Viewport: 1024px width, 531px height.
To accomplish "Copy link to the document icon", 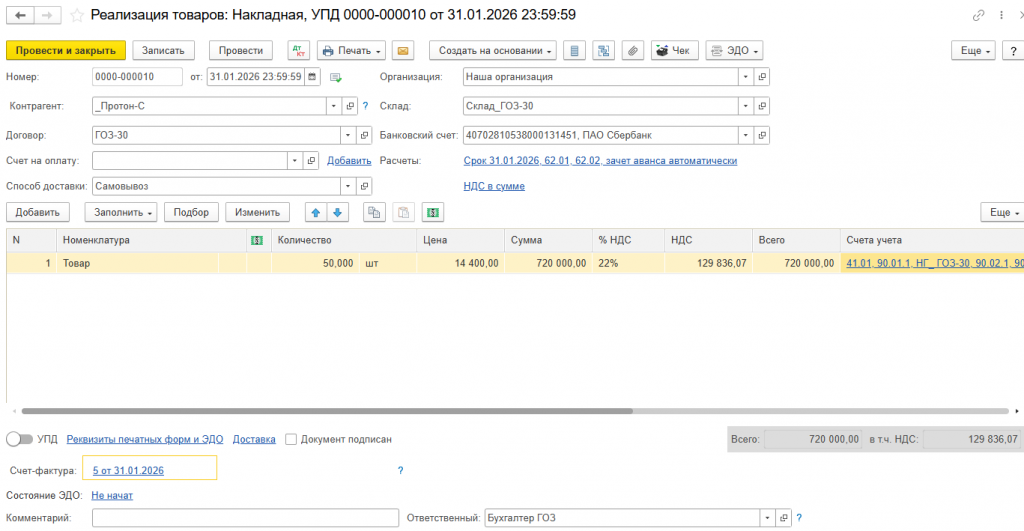I will (x=978, y=15).
